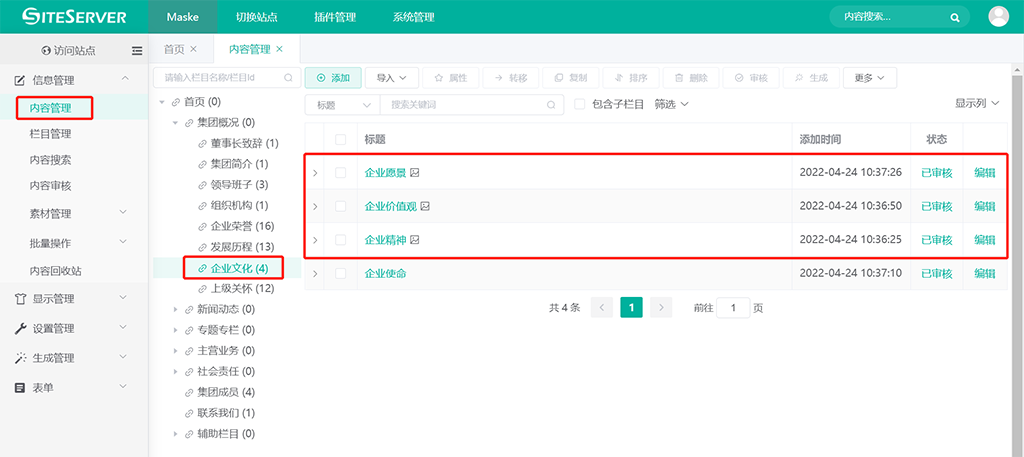The width and height of the screenshot is (1024, 457).
Task: Click the 前往 page number input field
Action: (733, 308)
